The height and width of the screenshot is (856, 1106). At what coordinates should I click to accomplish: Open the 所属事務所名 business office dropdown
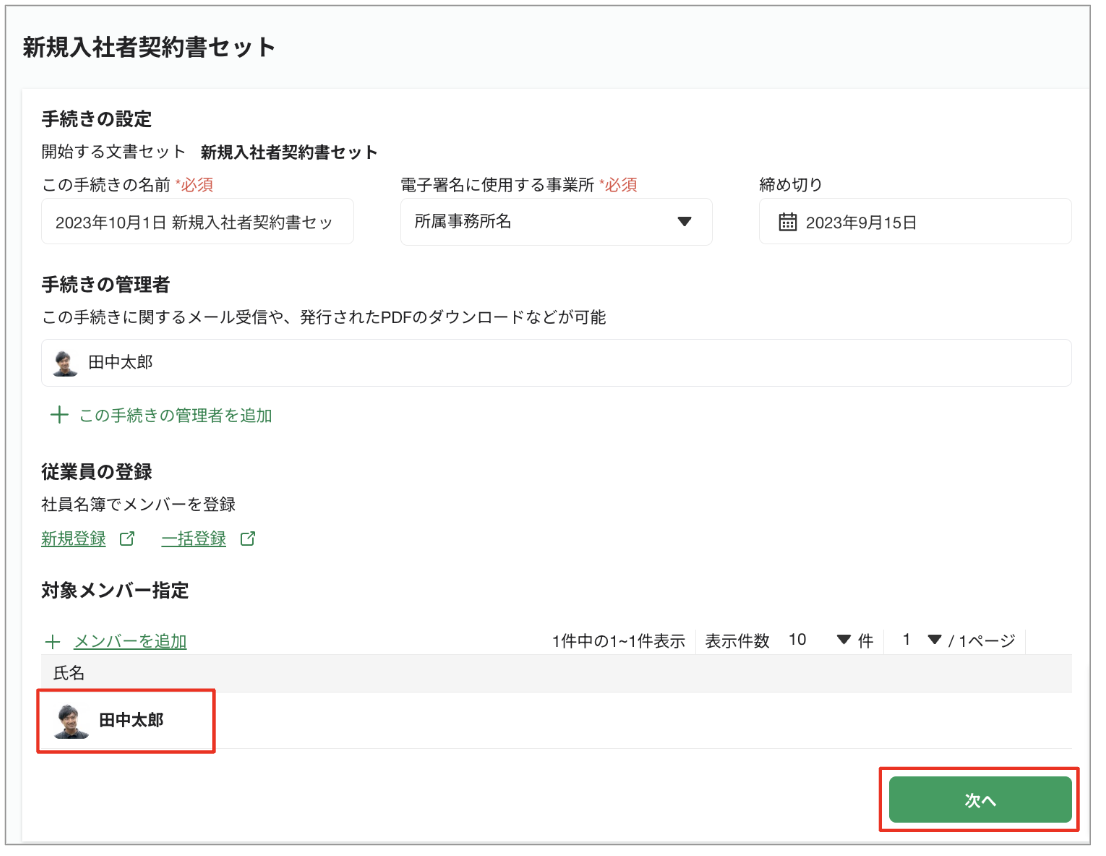[556, 221]
